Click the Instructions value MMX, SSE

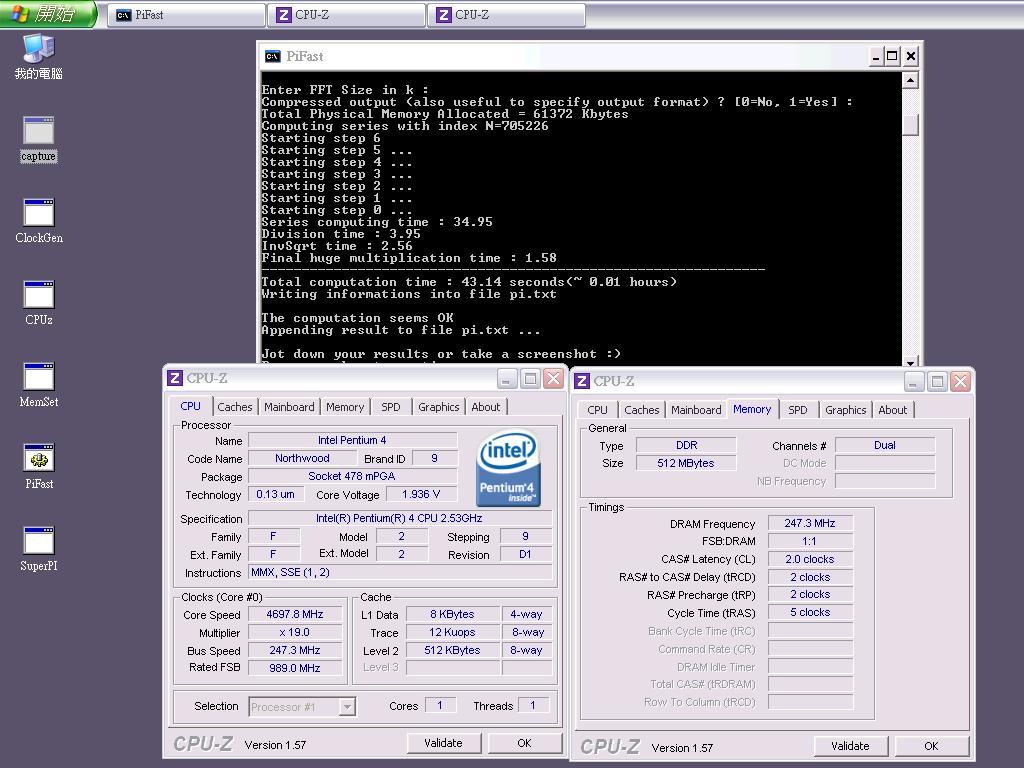coord(399,573)
